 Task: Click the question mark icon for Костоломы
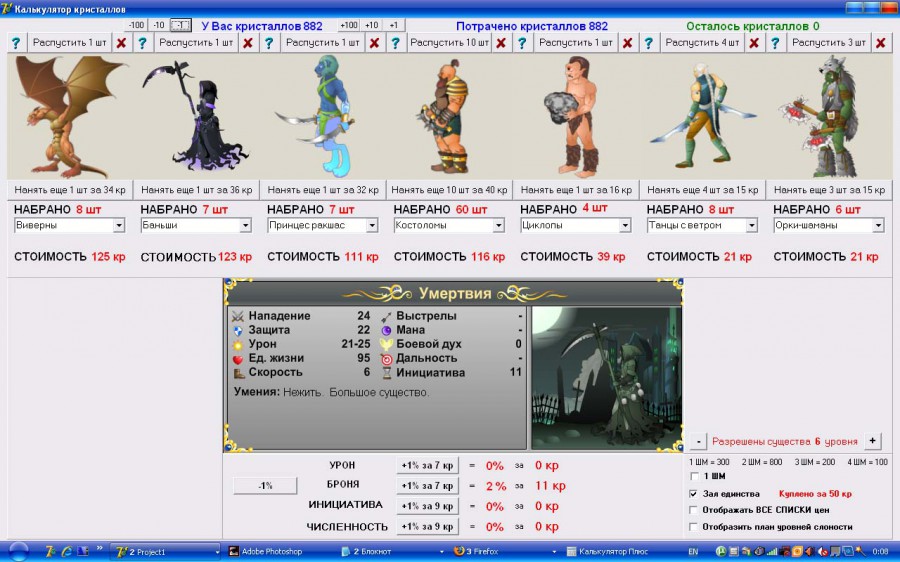click(x=395, y=43)
